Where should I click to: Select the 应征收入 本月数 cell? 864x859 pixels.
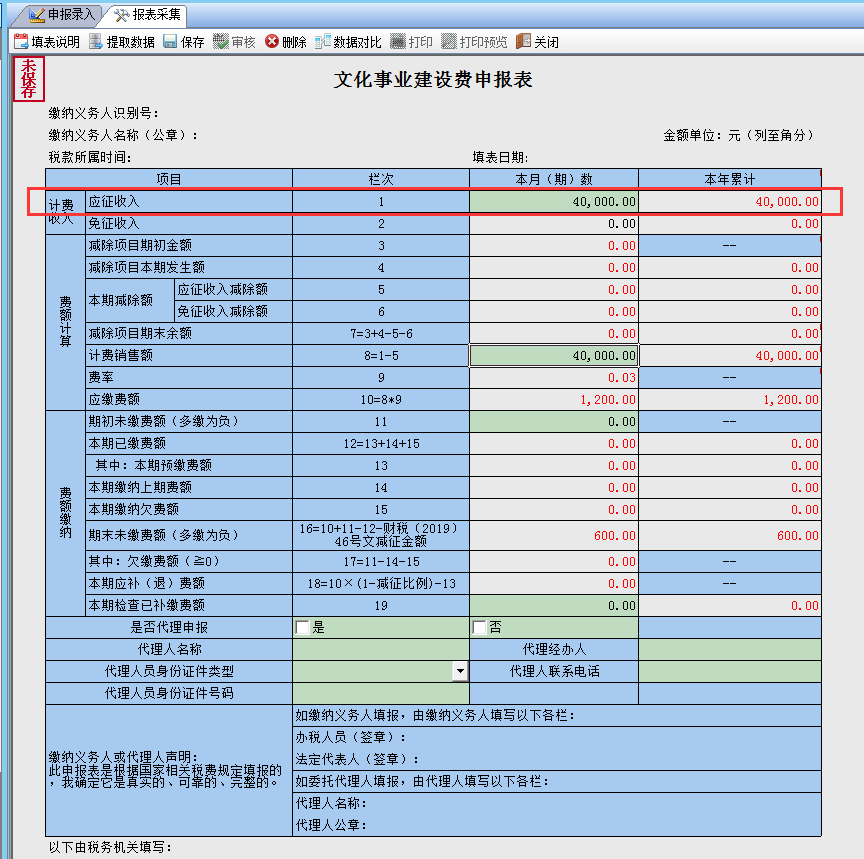[x=554, y=202]
